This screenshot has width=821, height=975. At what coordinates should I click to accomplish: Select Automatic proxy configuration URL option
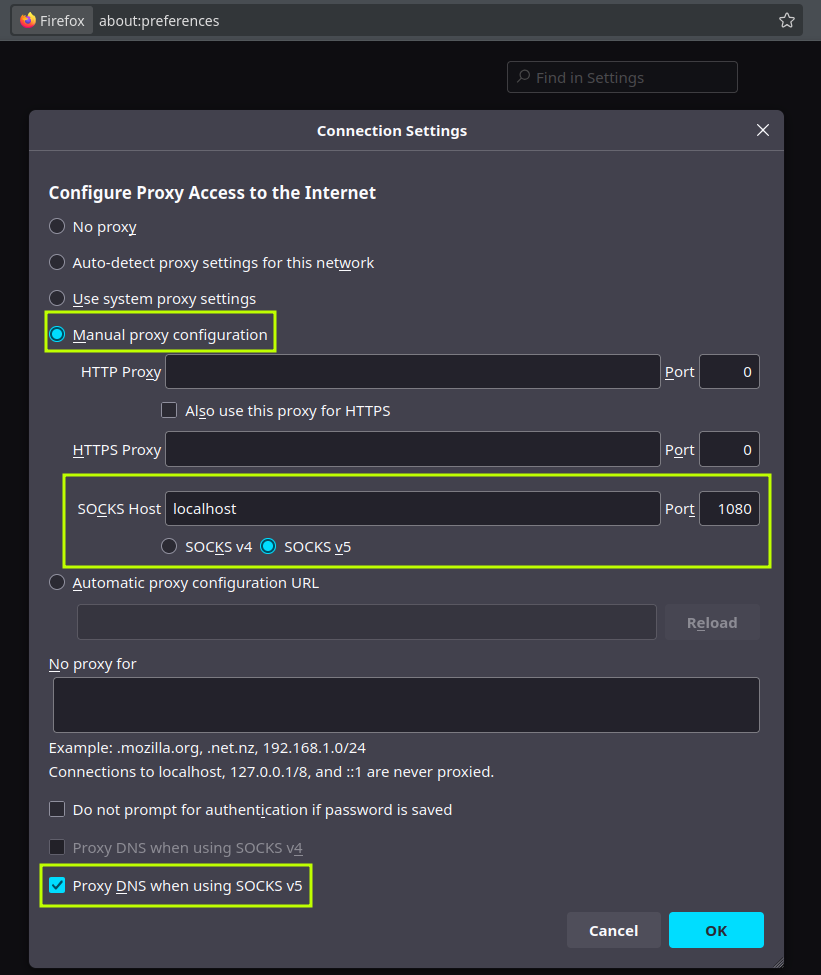point(57,583)
